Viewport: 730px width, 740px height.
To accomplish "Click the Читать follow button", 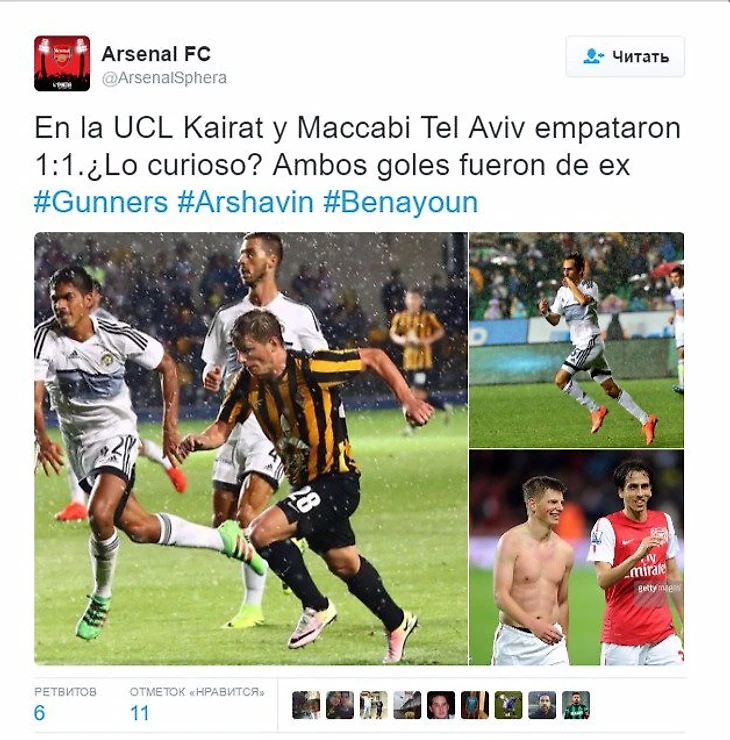I will pos(625,56).
